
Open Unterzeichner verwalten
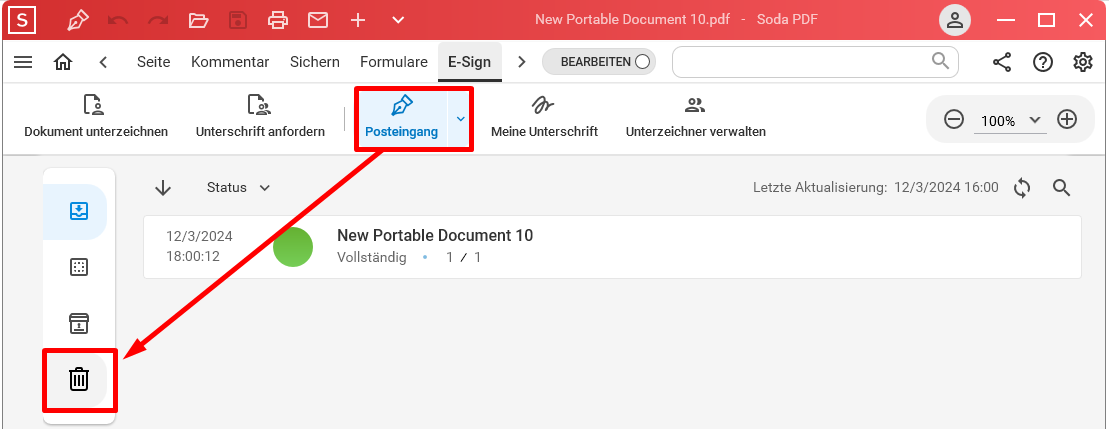[x=695, y=117]
